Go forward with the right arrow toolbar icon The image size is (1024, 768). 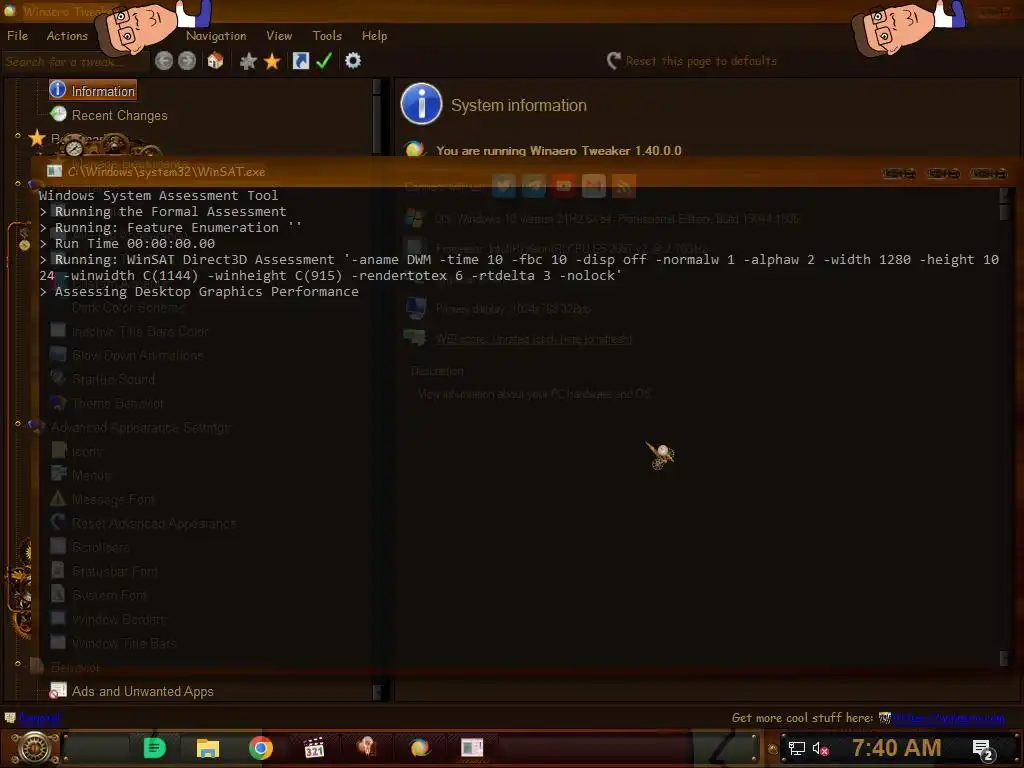187,61
